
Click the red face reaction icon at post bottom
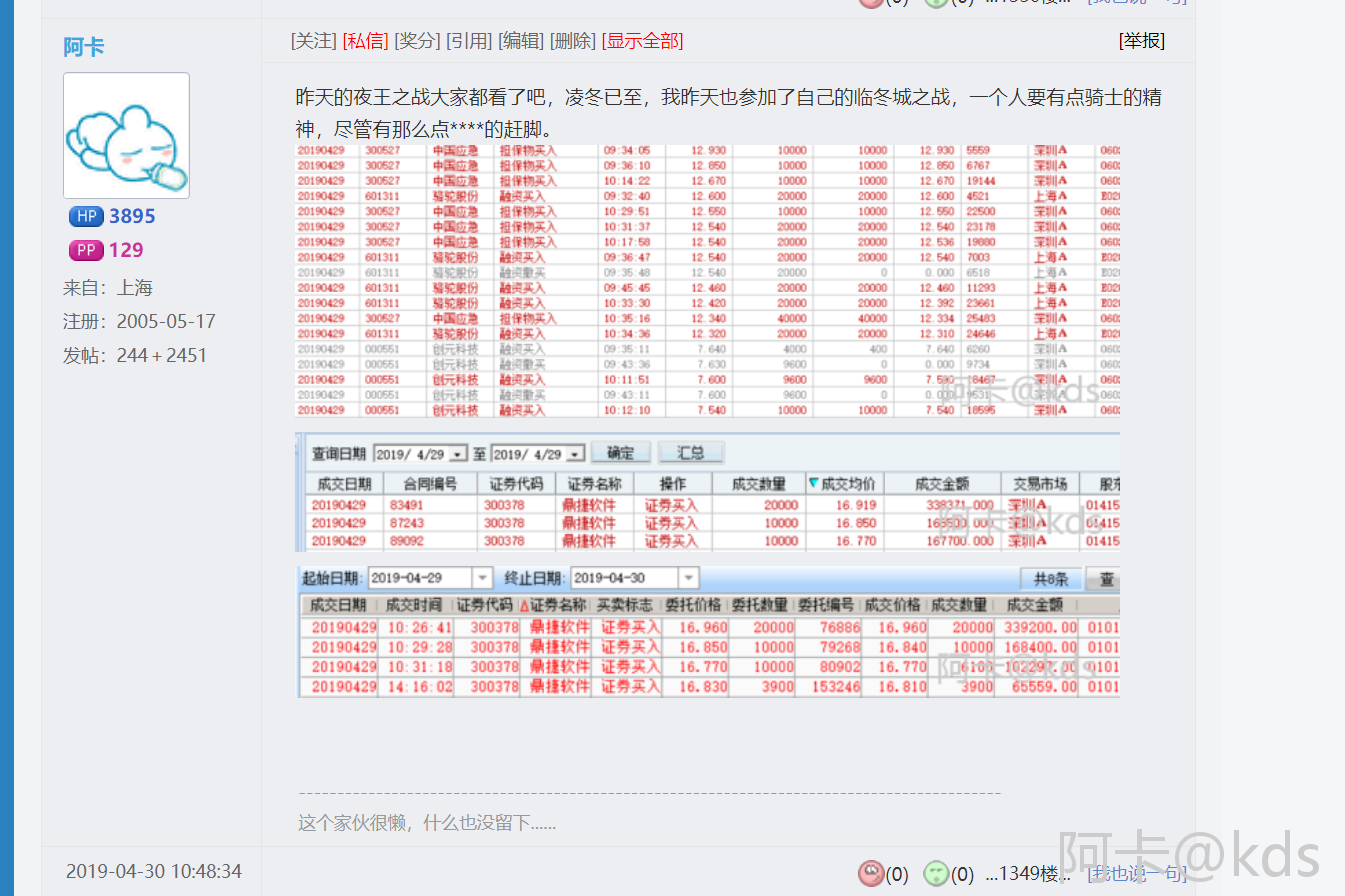(871, 874)
